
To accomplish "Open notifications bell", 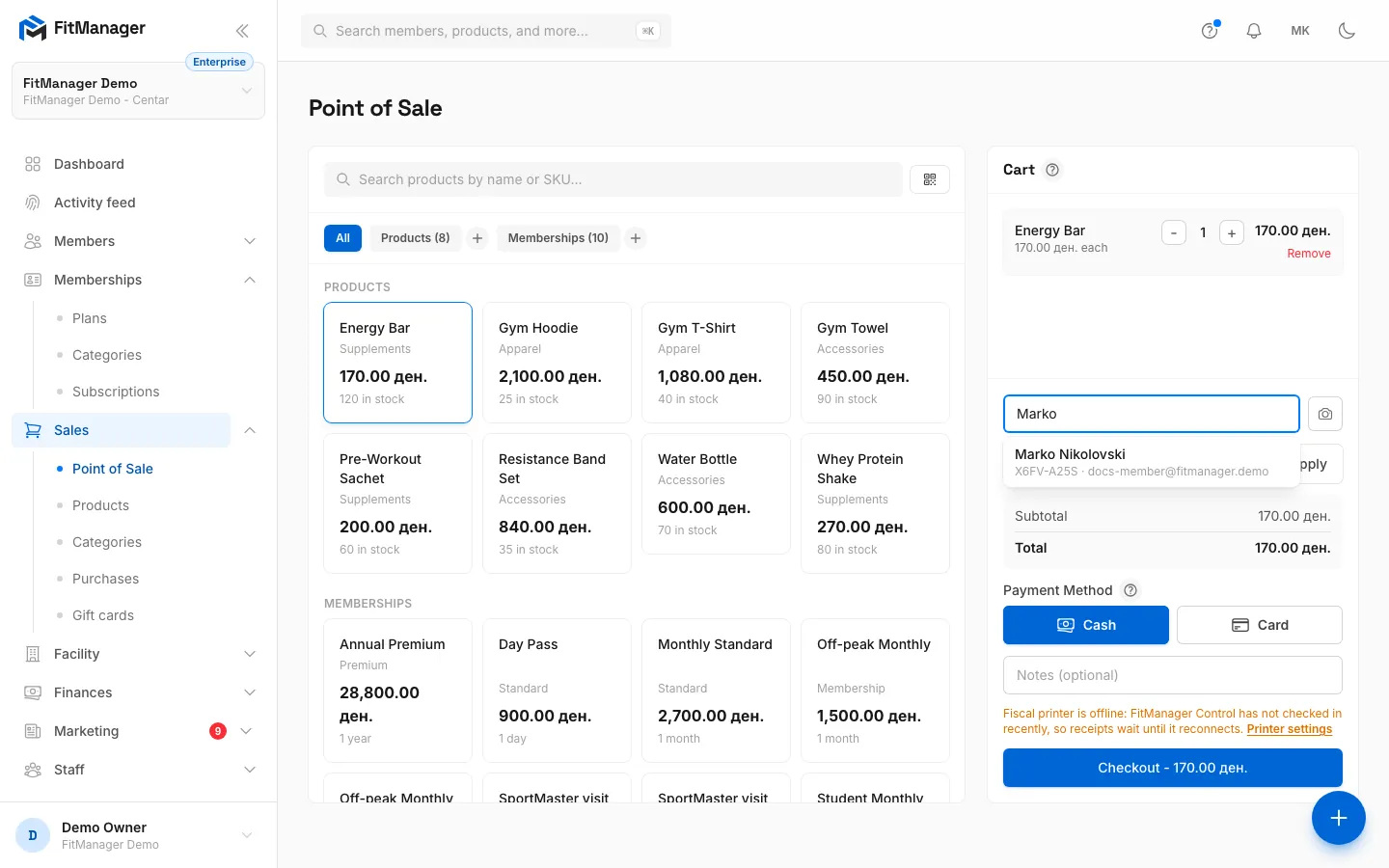I will 1254,31.
